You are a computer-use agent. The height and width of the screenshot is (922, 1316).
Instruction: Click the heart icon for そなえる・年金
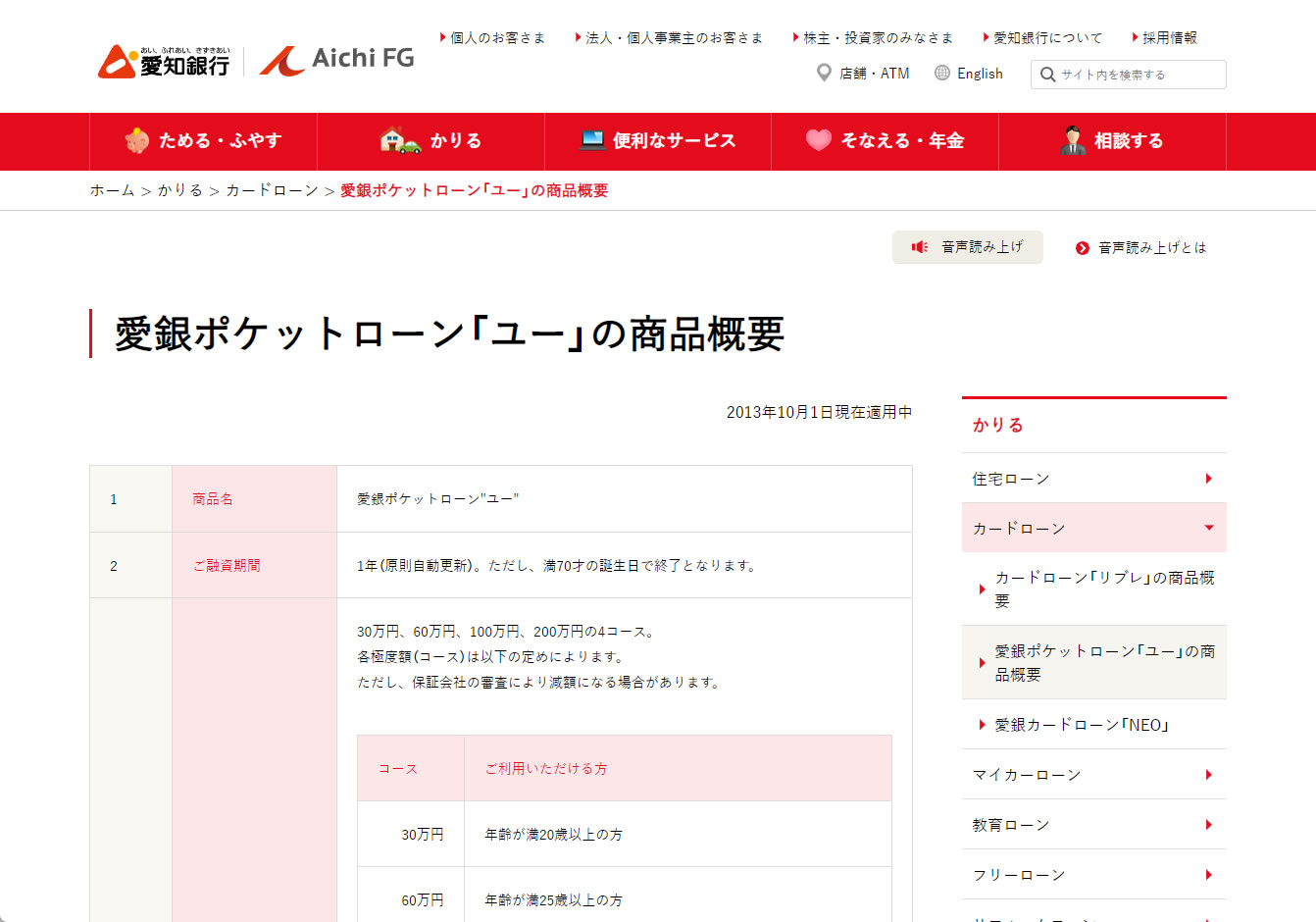point(819,140)
